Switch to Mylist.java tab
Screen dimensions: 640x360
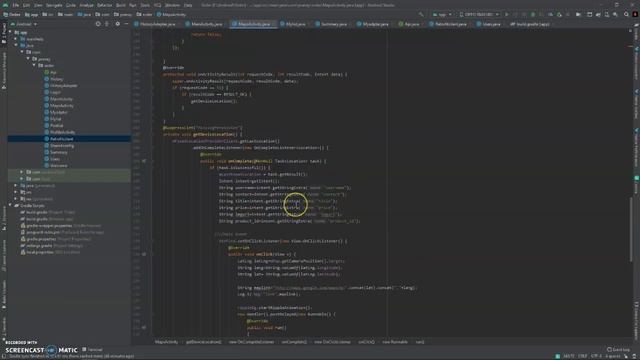[293, 24]
